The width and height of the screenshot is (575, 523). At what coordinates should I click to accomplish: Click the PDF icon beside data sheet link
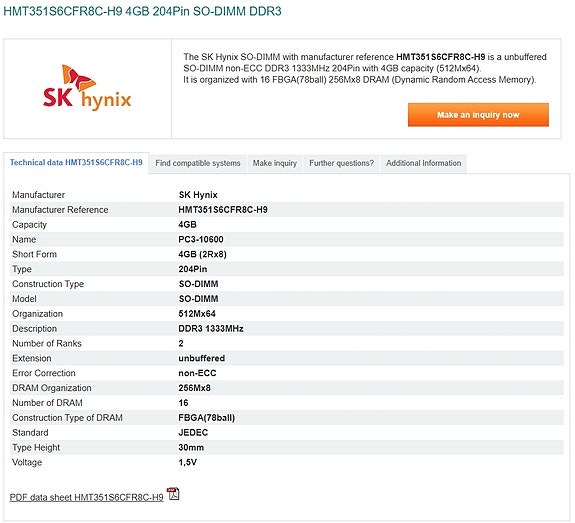click(x=173, y=494)
